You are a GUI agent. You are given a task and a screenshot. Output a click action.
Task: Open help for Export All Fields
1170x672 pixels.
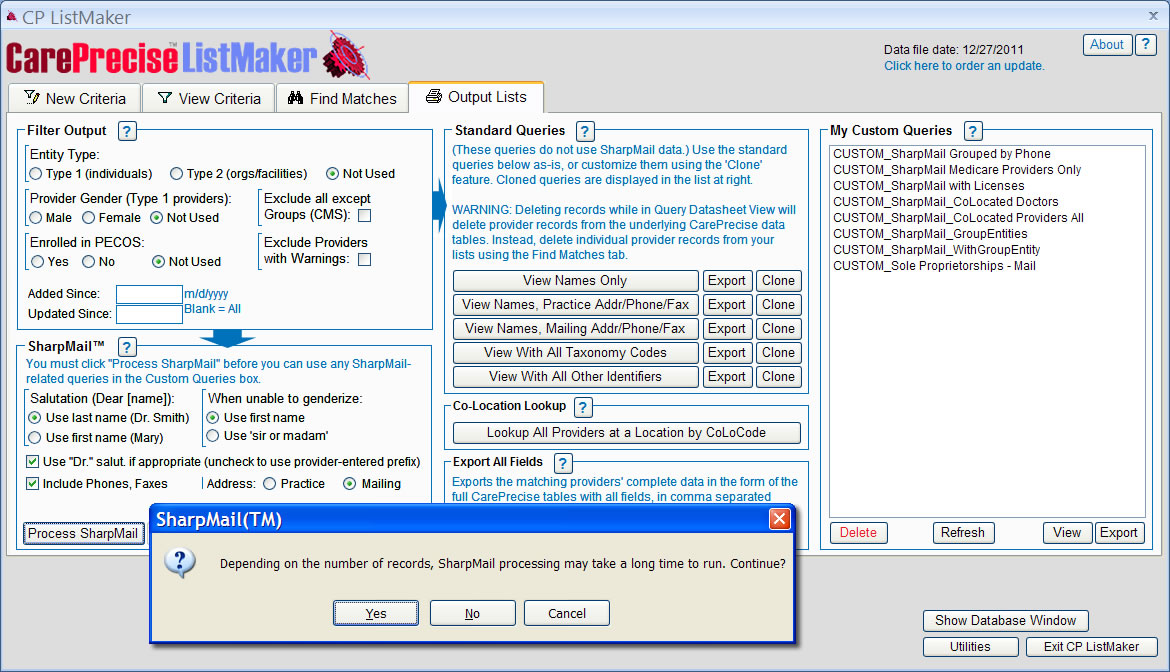tap(563, 463)
